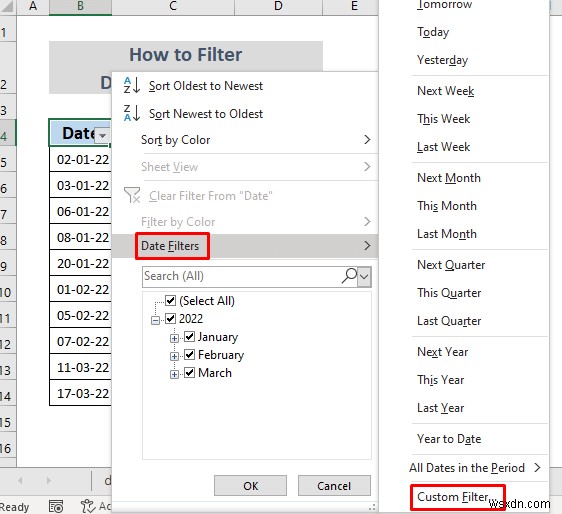
Task: Choose Filter by Color entry
Action: click(x=245, y=222)
